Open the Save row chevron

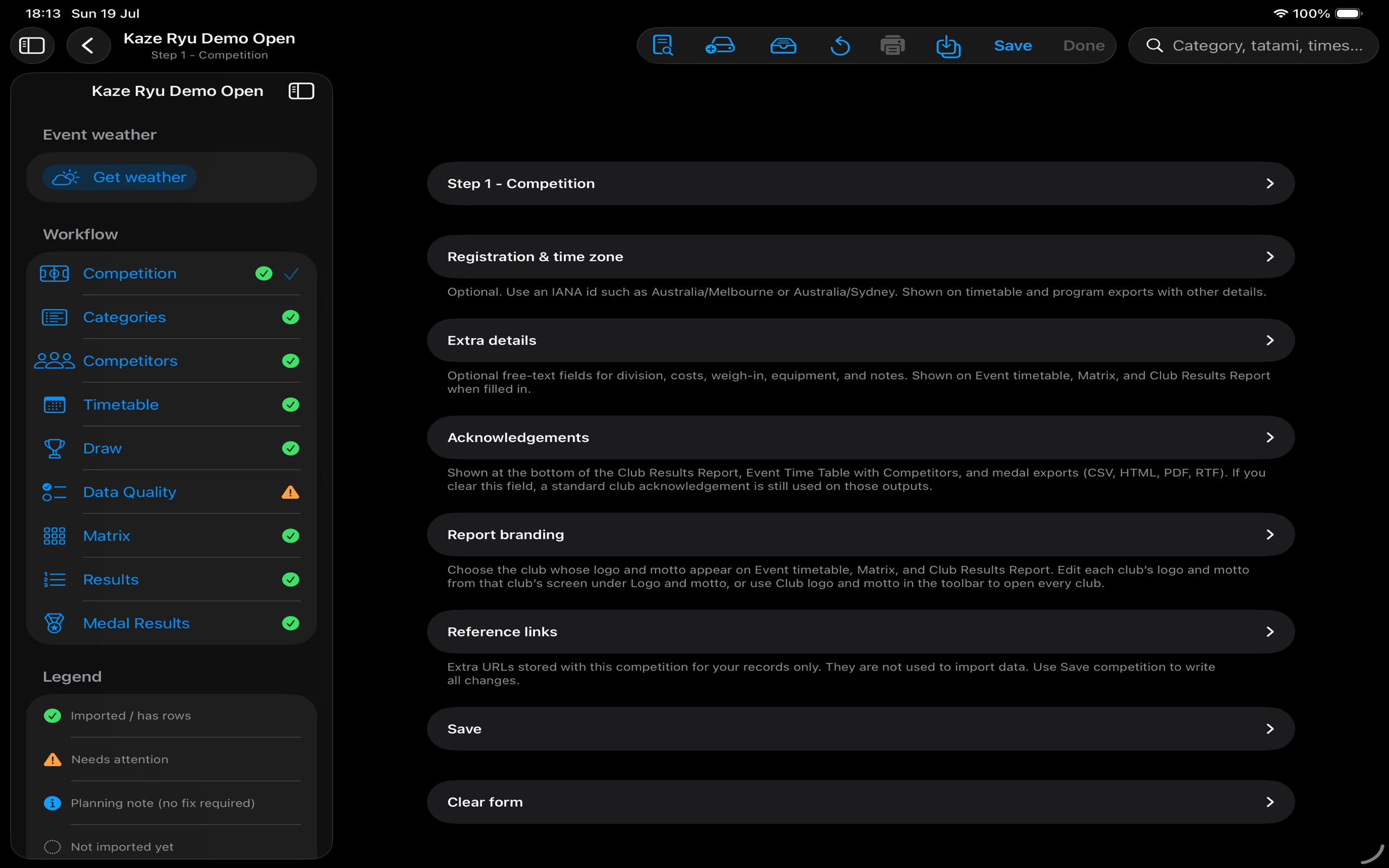pyautogui.click(x=1270, y=729)
